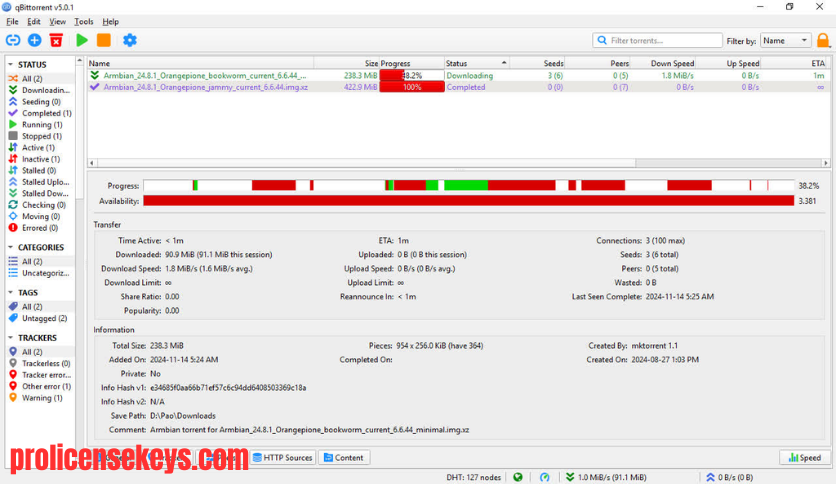The image size is (836, 484).
Task: Open the Edit menu
Action: click(34, 21)
